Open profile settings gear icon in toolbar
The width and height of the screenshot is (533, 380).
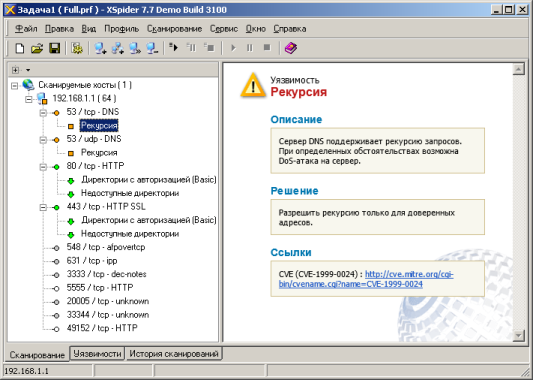click(77, 48)
